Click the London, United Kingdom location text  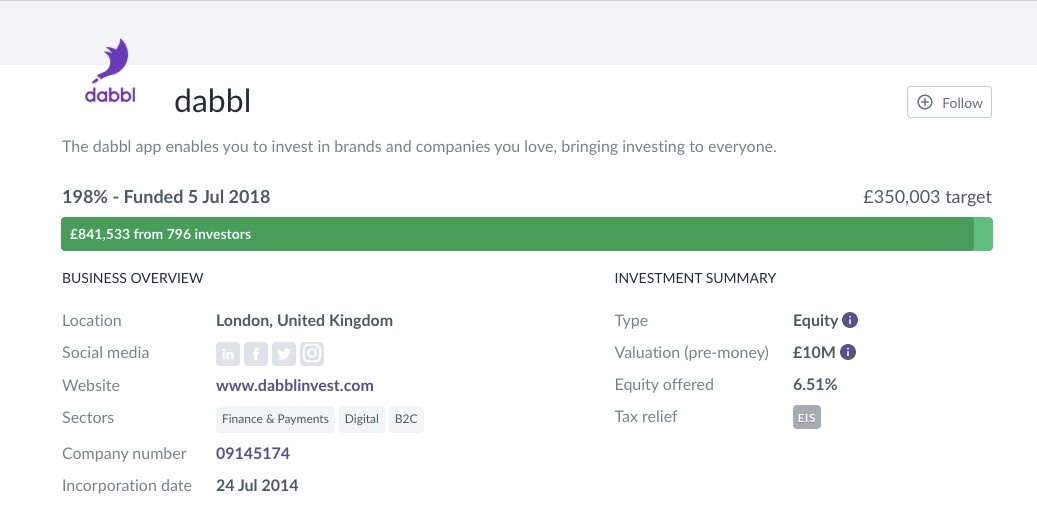(x=304, y=321)
